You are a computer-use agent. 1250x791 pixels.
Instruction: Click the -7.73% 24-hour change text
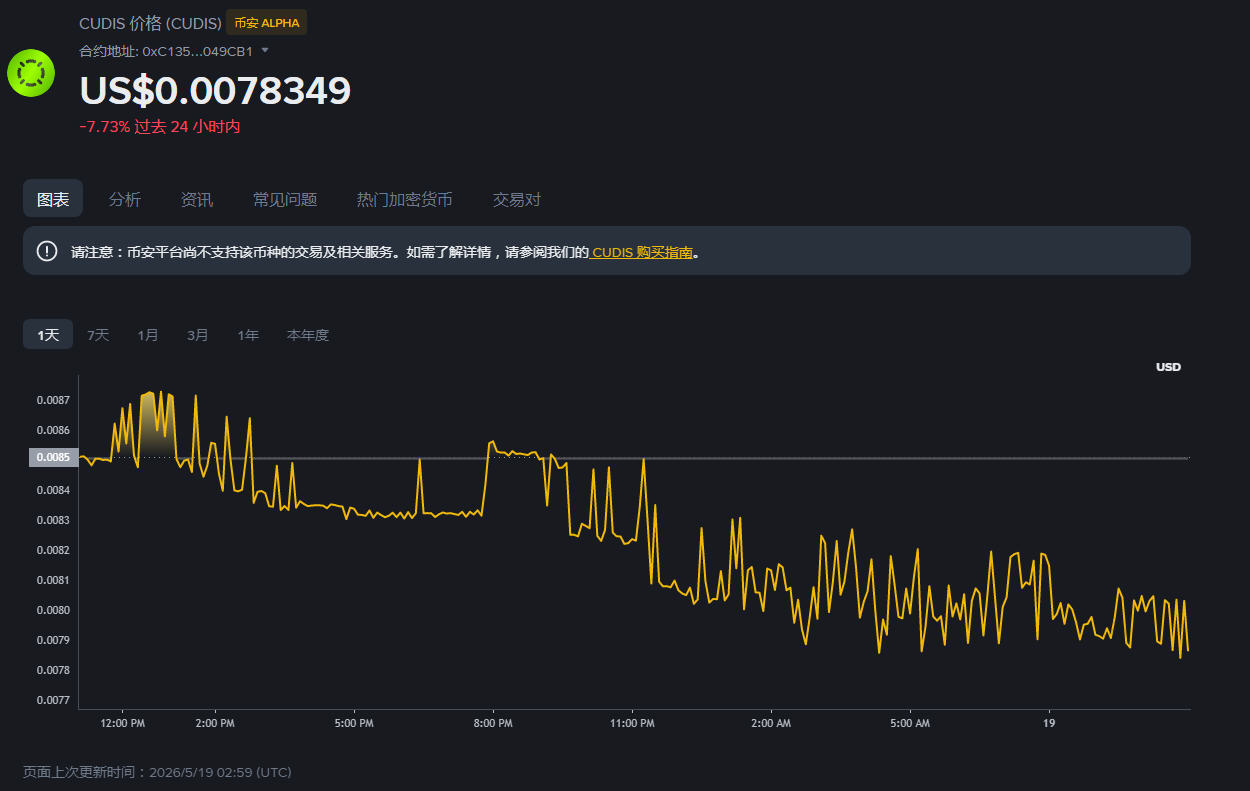coord(160,127)
